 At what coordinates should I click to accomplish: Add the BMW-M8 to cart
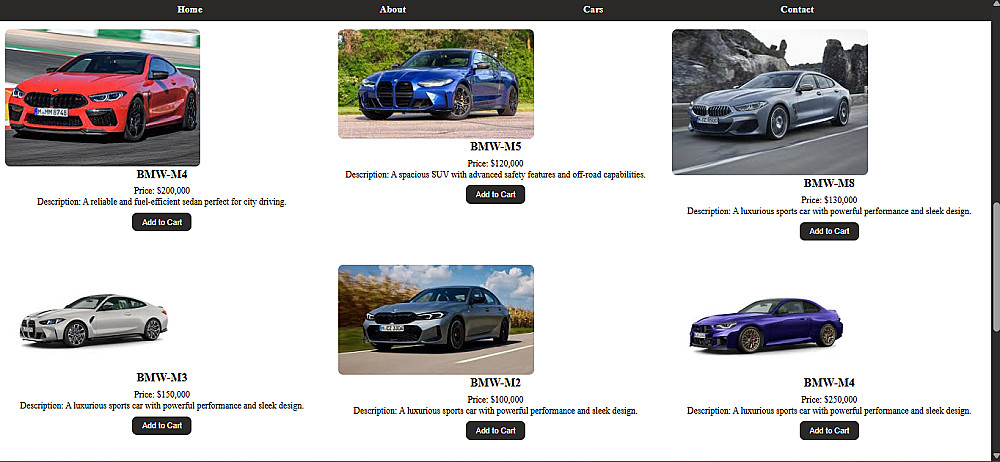829,231
